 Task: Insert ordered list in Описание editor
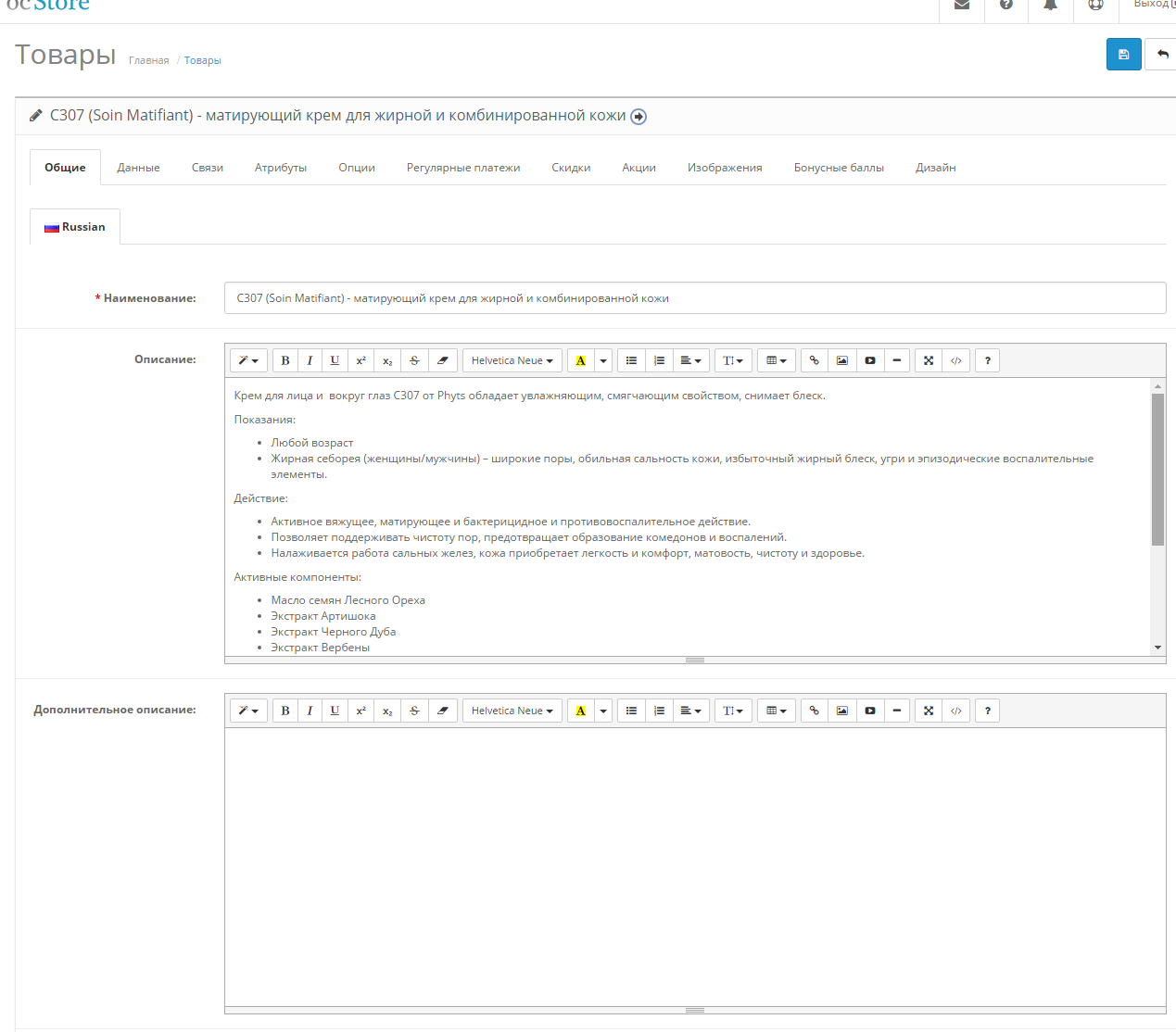659,360
